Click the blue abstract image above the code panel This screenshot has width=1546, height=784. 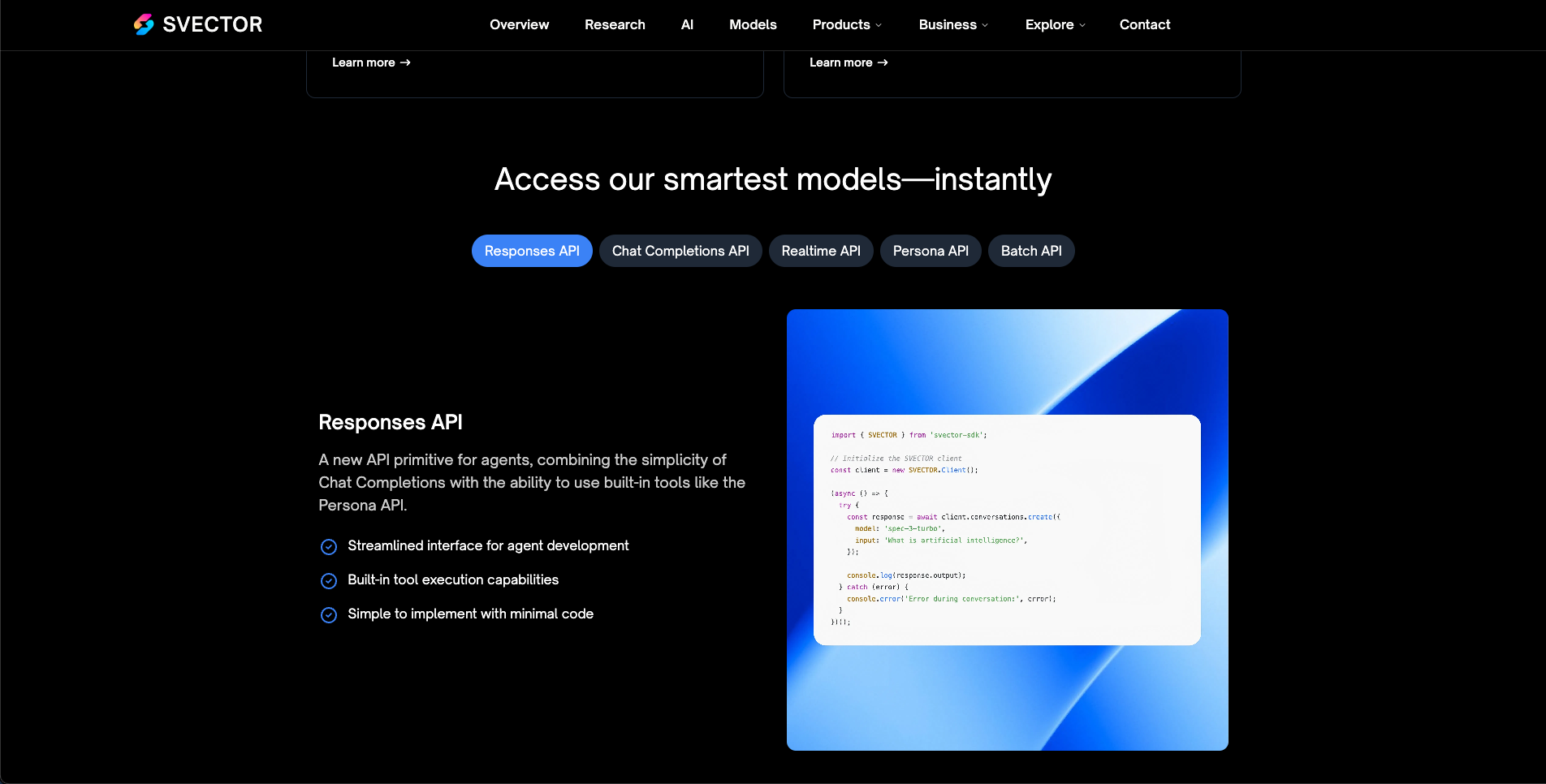[1007, 361]
